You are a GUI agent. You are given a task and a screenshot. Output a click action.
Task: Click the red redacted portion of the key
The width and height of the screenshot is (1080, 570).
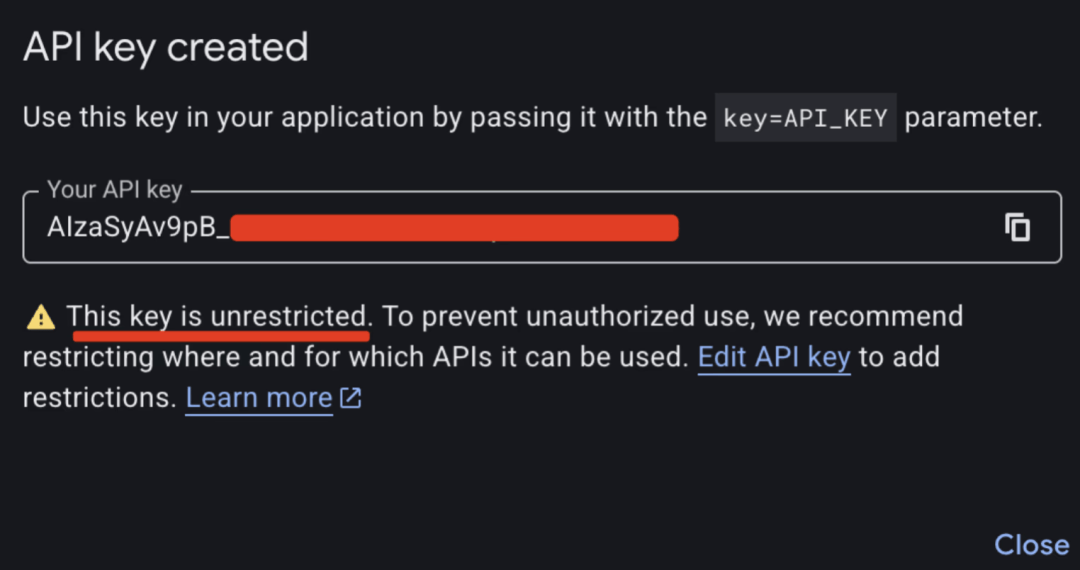[454, 227]
